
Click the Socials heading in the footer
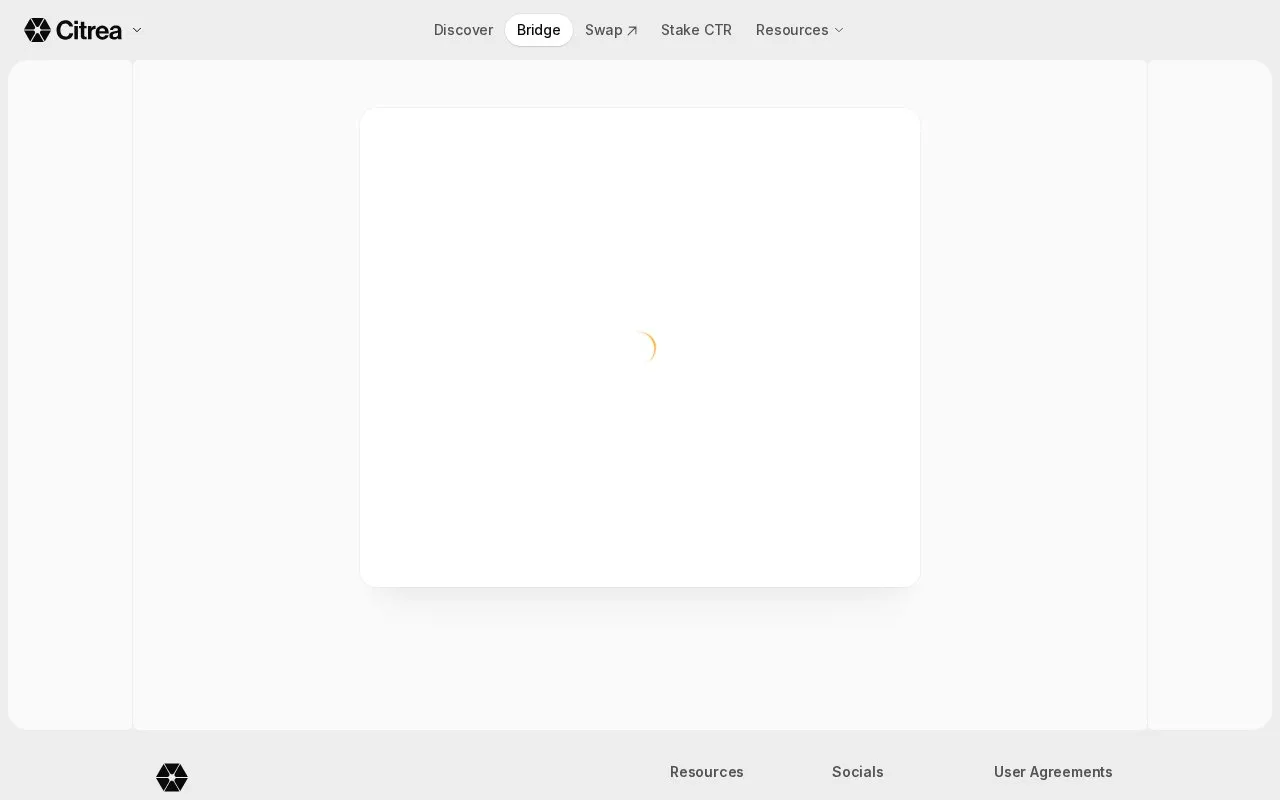click(858, 772)
